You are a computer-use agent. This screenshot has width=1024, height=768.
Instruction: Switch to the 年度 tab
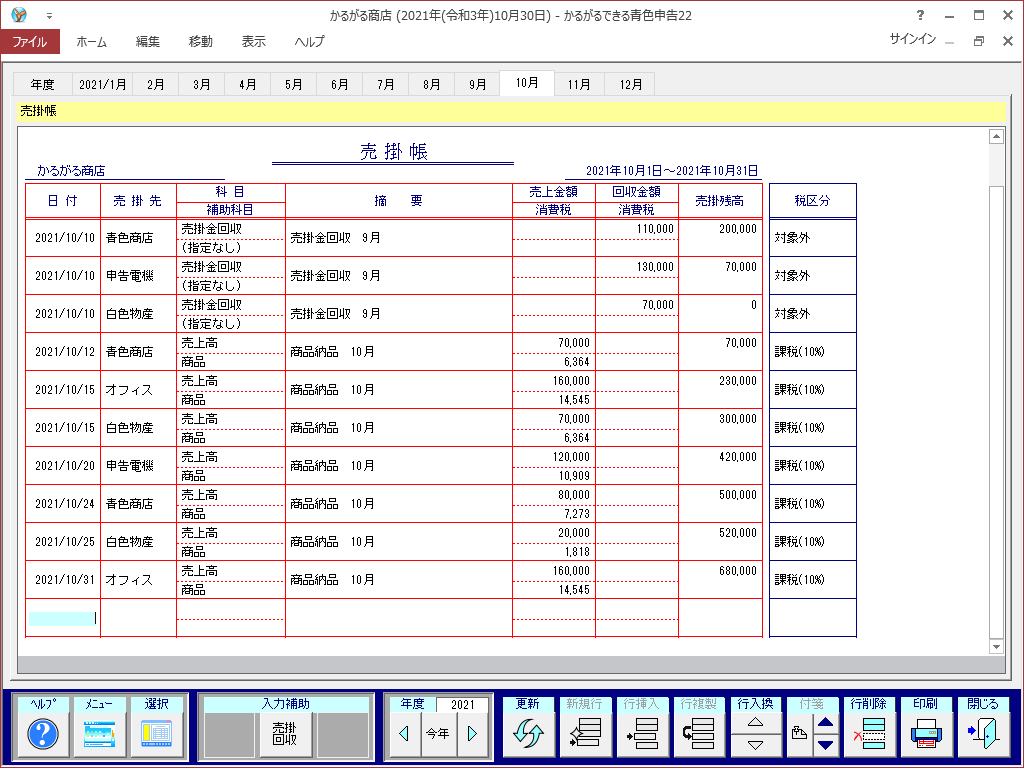[42, 84]
